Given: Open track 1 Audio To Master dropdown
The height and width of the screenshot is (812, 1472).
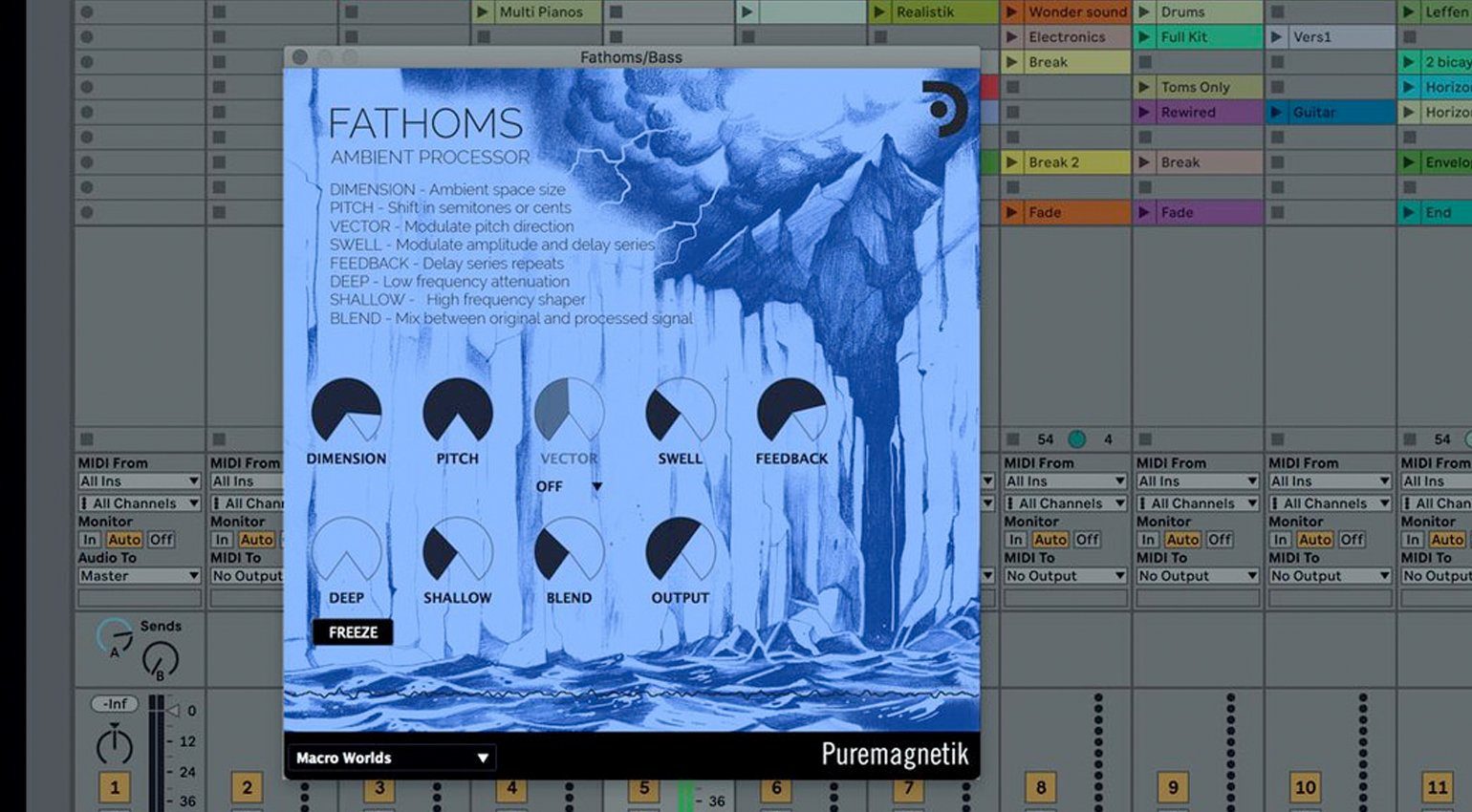Looking at the screenshot, I should click(x=140, y=576).
